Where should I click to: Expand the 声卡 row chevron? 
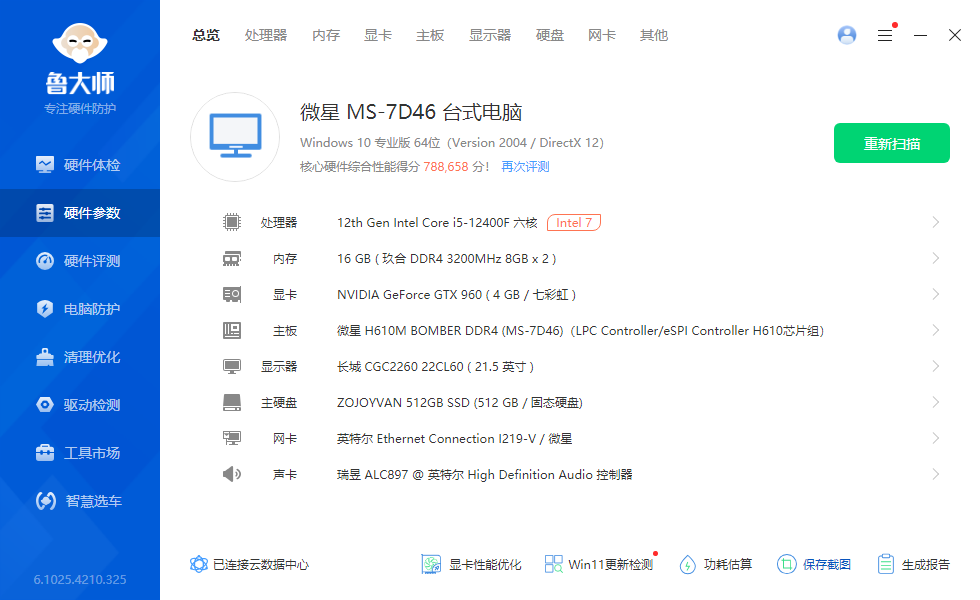point(936,474)
